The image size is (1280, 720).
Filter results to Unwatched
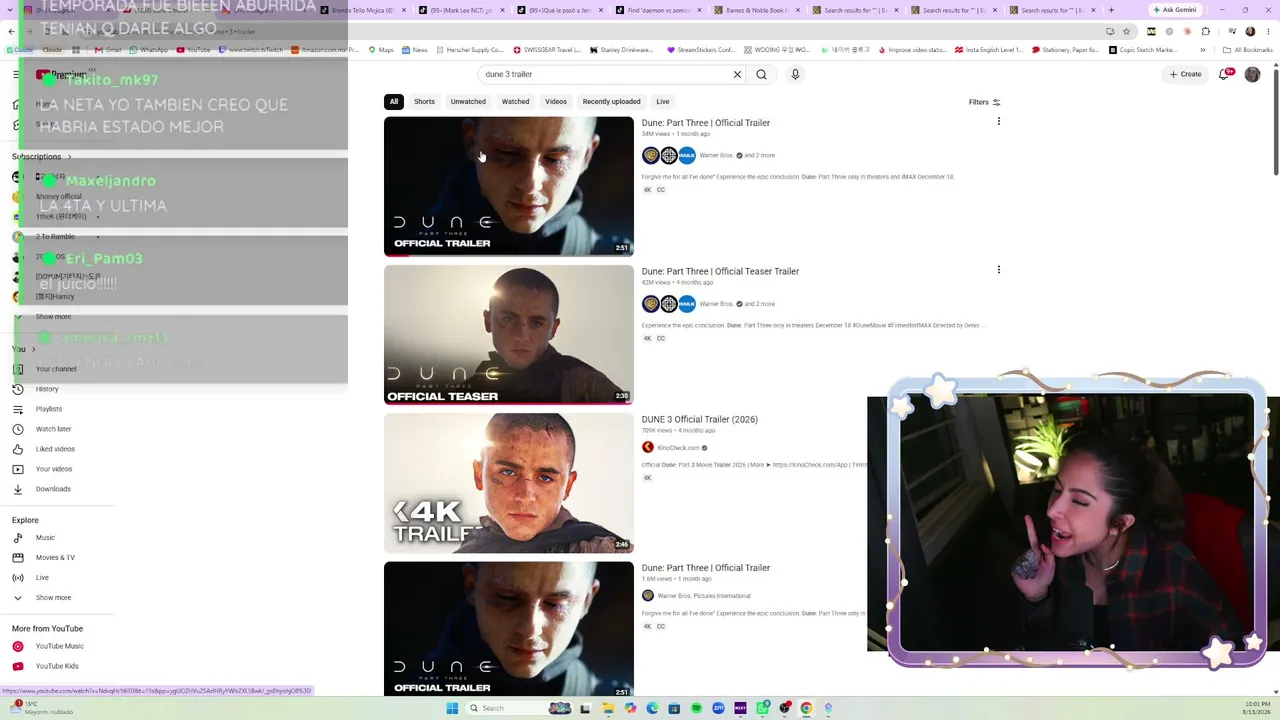pos(468,102)
